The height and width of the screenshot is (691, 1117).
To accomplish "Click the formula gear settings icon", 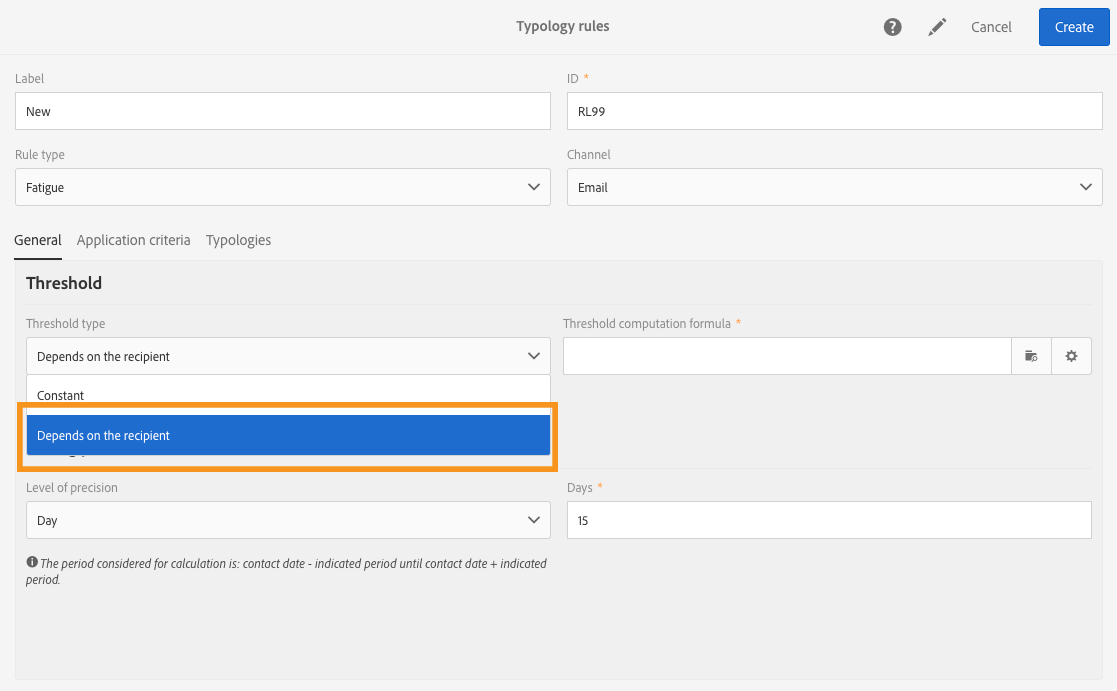I will (1071, 356).
